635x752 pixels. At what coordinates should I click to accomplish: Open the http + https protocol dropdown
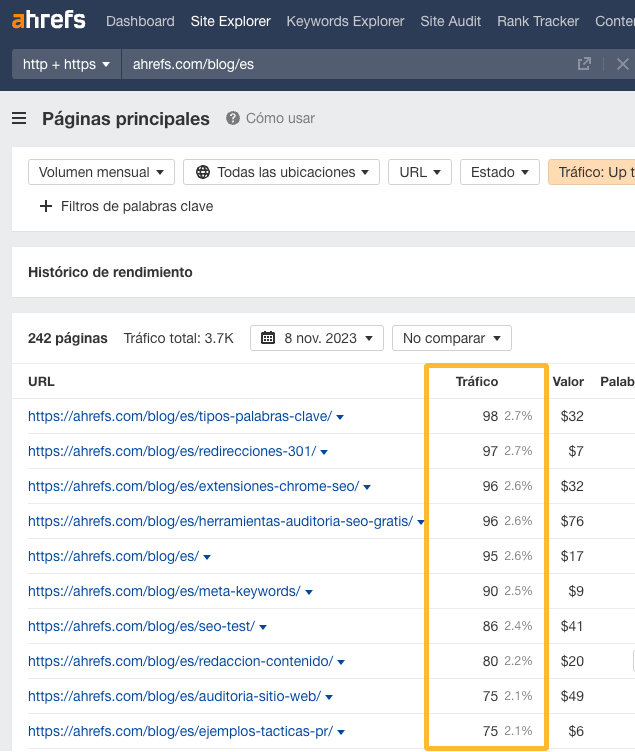click(x=66, y=64)
